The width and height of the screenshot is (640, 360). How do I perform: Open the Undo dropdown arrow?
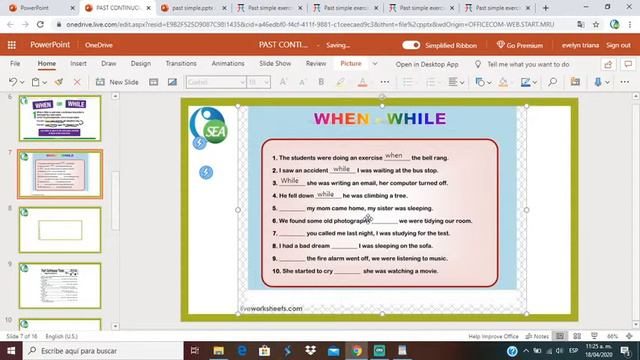[22, 82]
